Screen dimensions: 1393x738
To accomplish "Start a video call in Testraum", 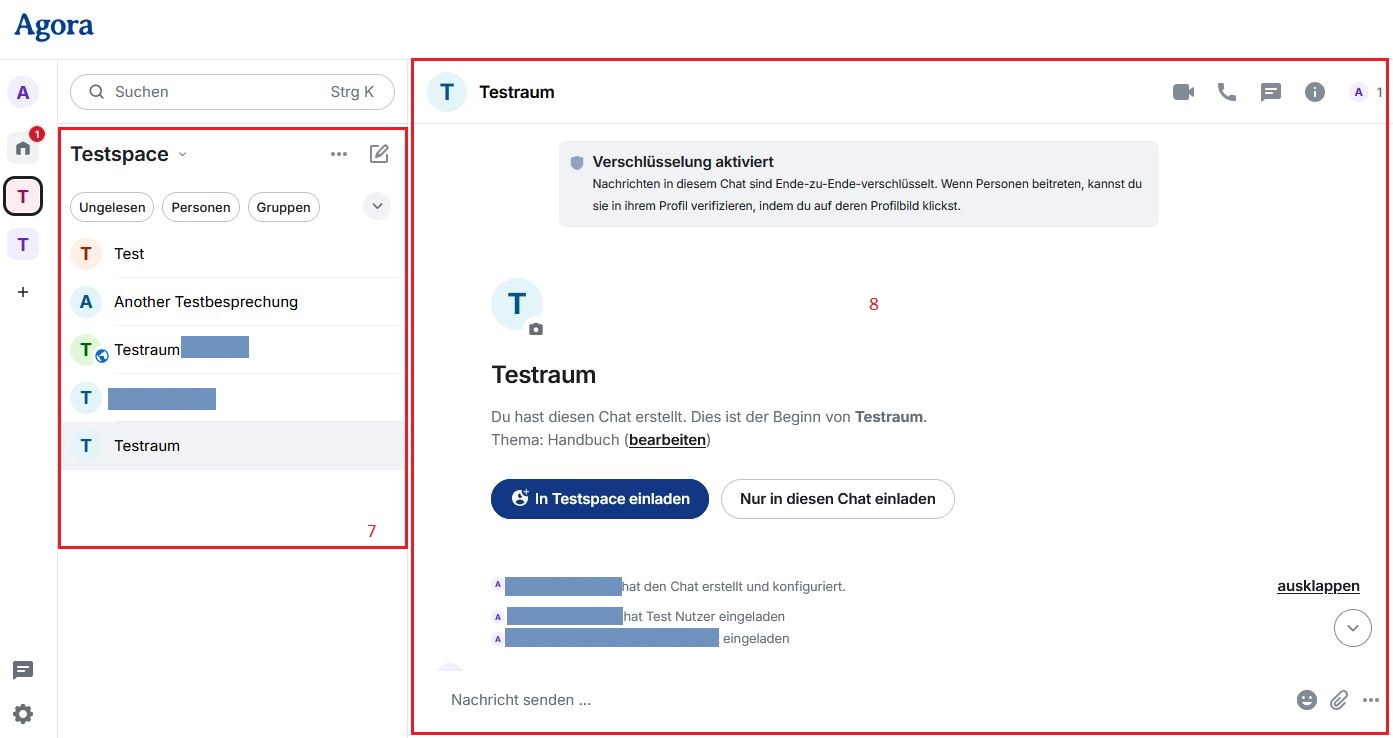I will point(1183,91).
